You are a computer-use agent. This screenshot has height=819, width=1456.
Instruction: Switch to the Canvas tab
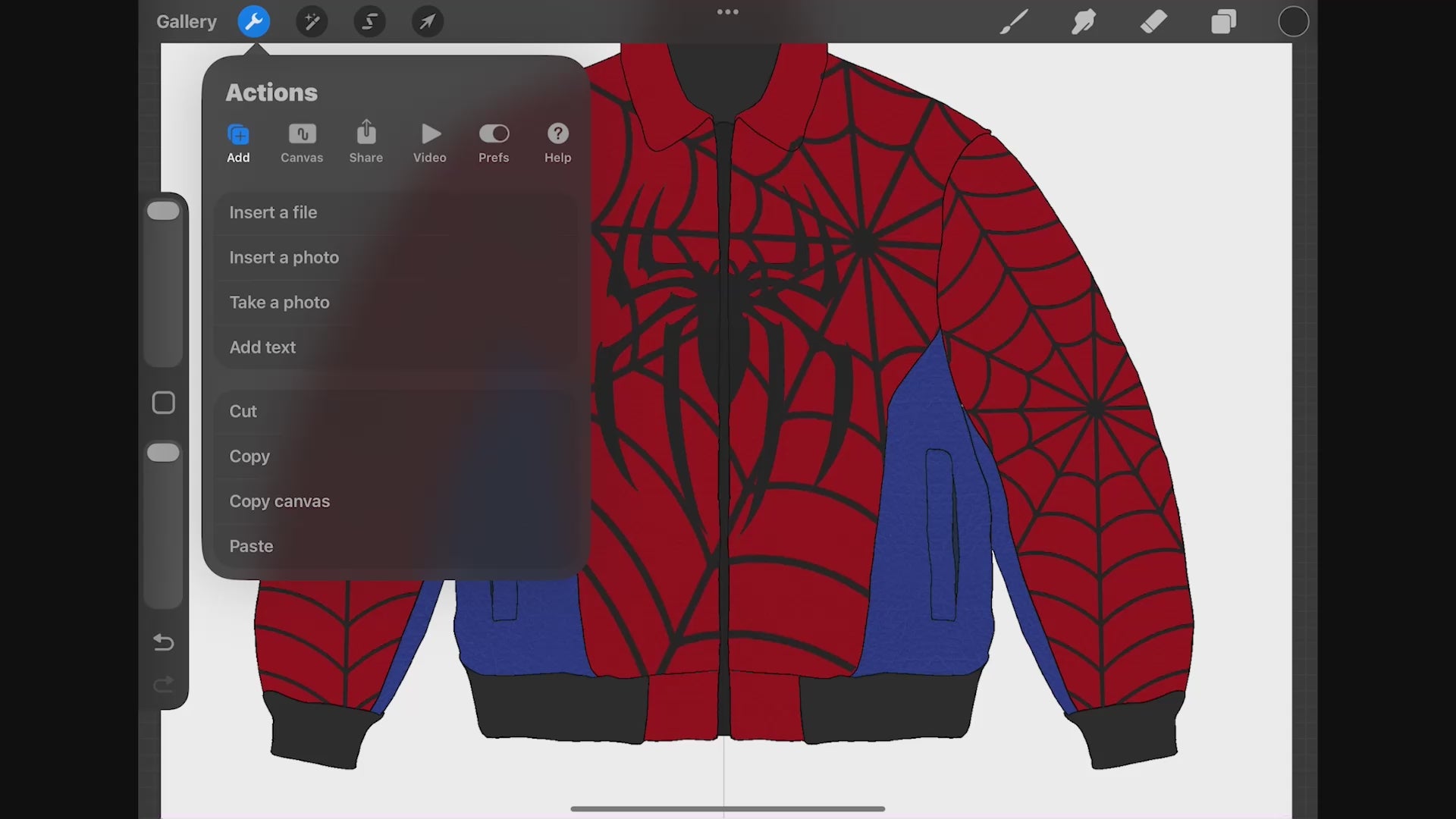pos(302,143)
